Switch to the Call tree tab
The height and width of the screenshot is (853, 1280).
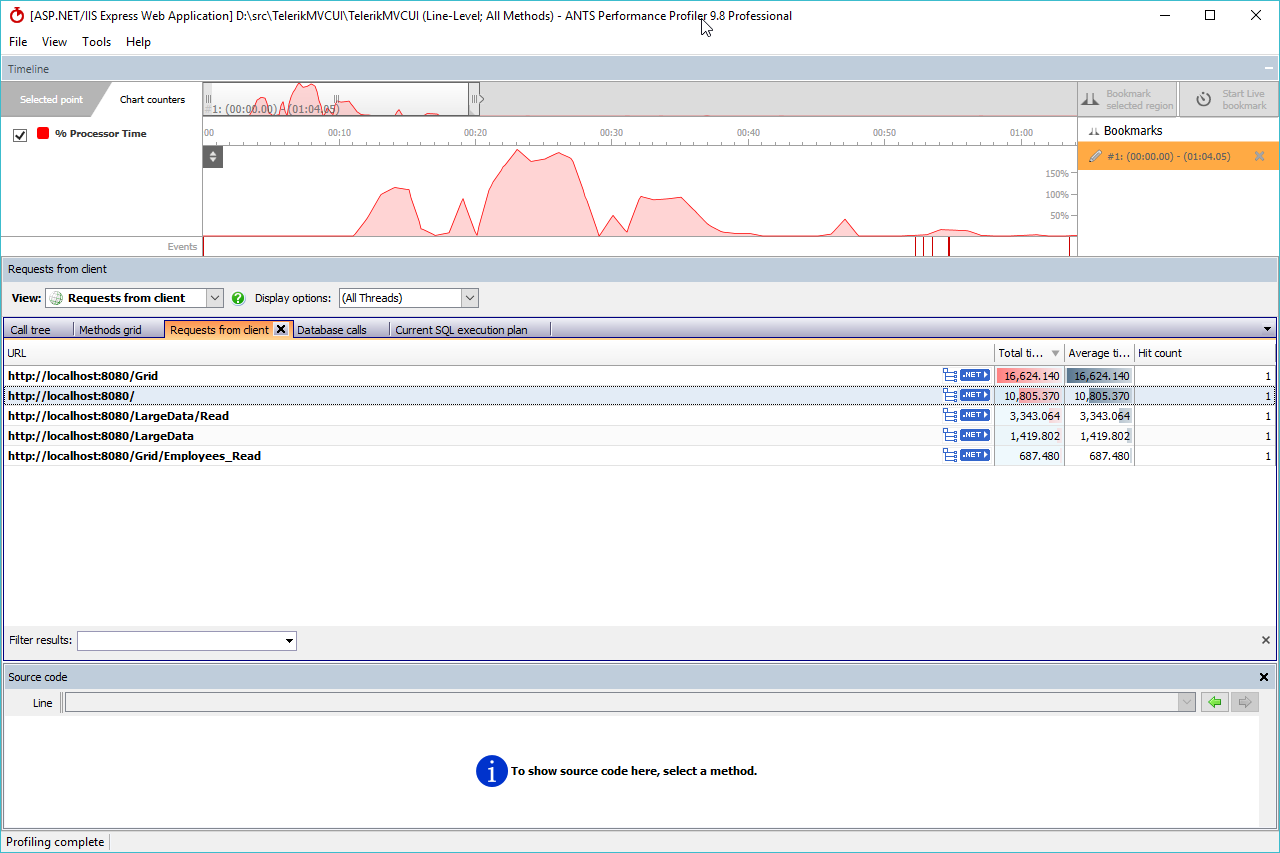point(31,330)
